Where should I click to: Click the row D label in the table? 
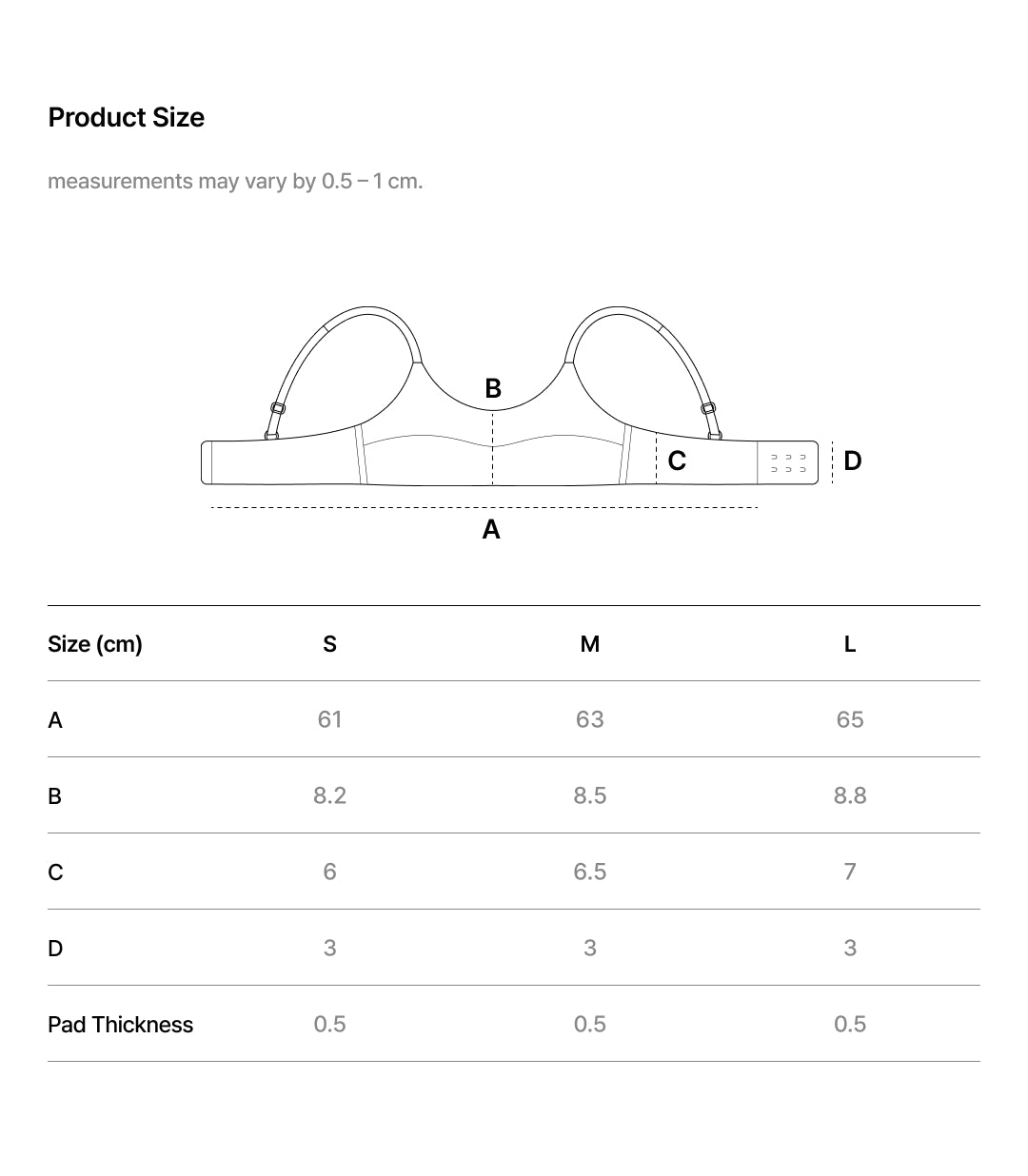coord(55,949)
